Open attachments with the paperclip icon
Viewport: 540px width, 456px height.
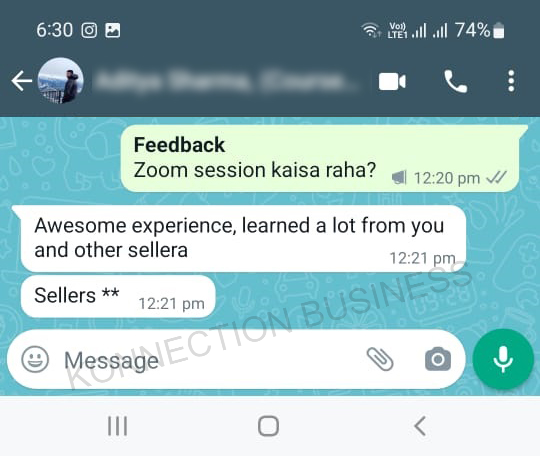(380, 359)
